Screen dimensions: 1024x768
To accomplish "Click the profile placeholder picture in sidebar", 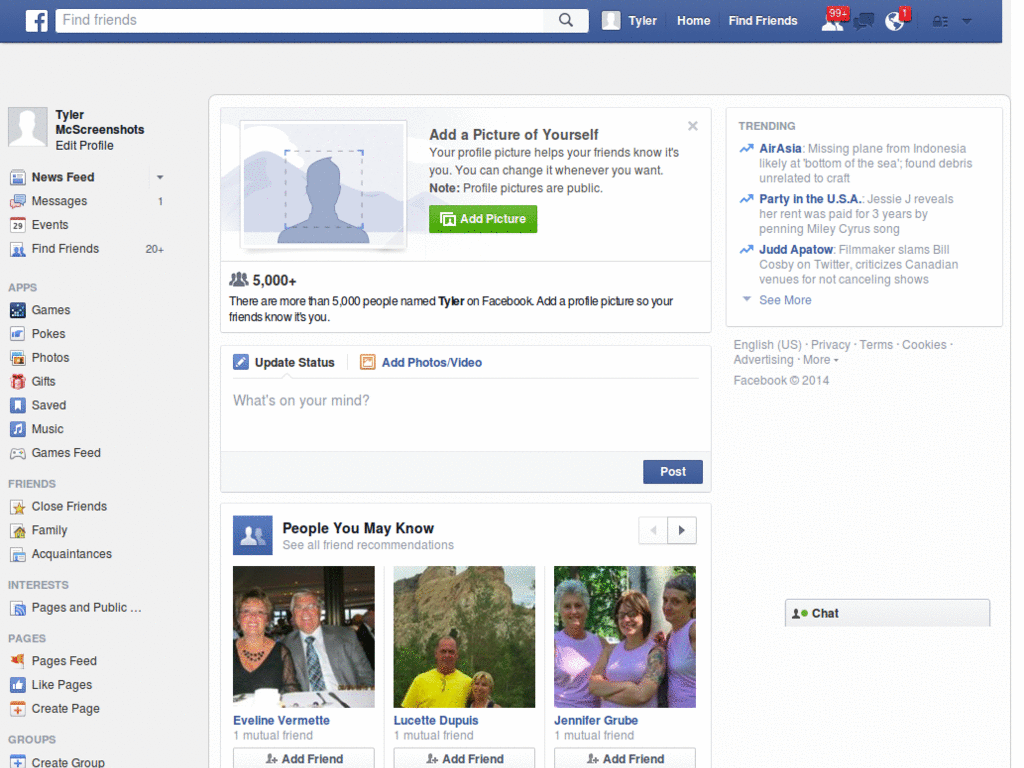I will (x=27, y=127).
